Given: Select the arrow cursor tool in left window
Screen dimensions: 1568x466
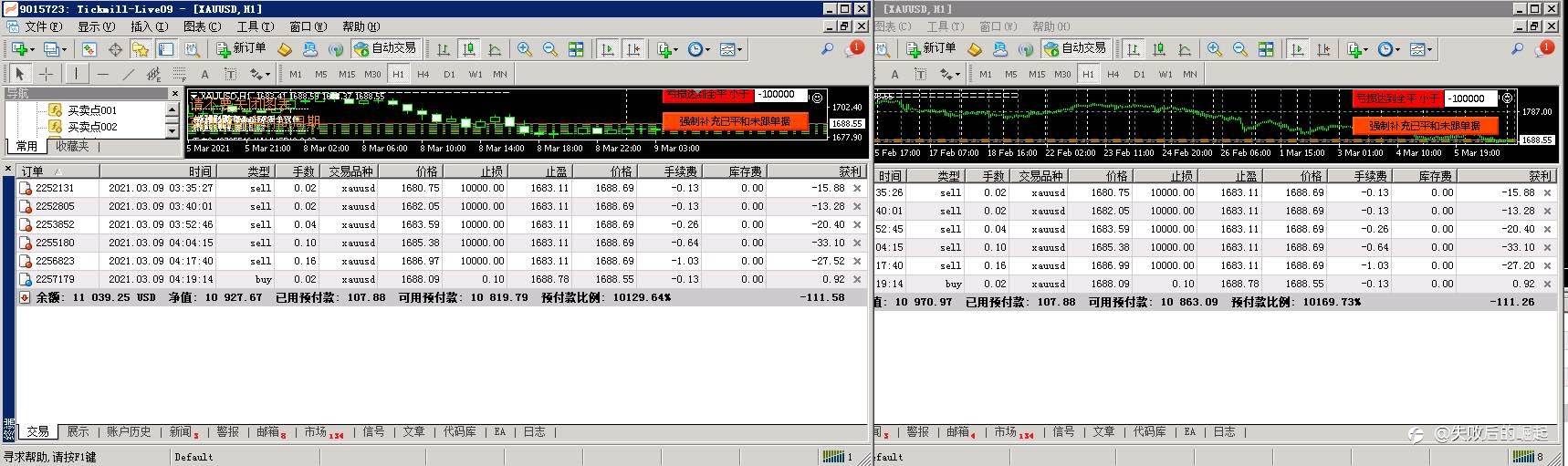Looking at the screenshot, I should tap(20, 74).
